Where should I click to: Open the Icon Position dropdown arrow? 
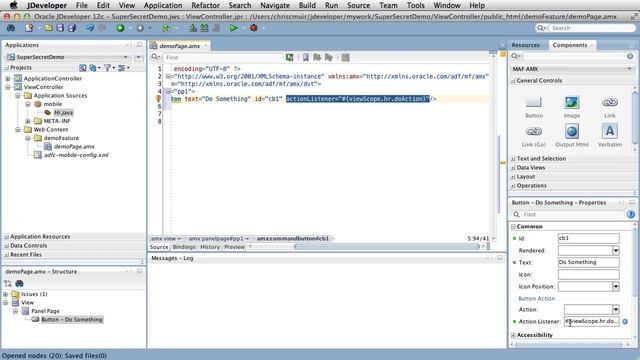[616, 287]
